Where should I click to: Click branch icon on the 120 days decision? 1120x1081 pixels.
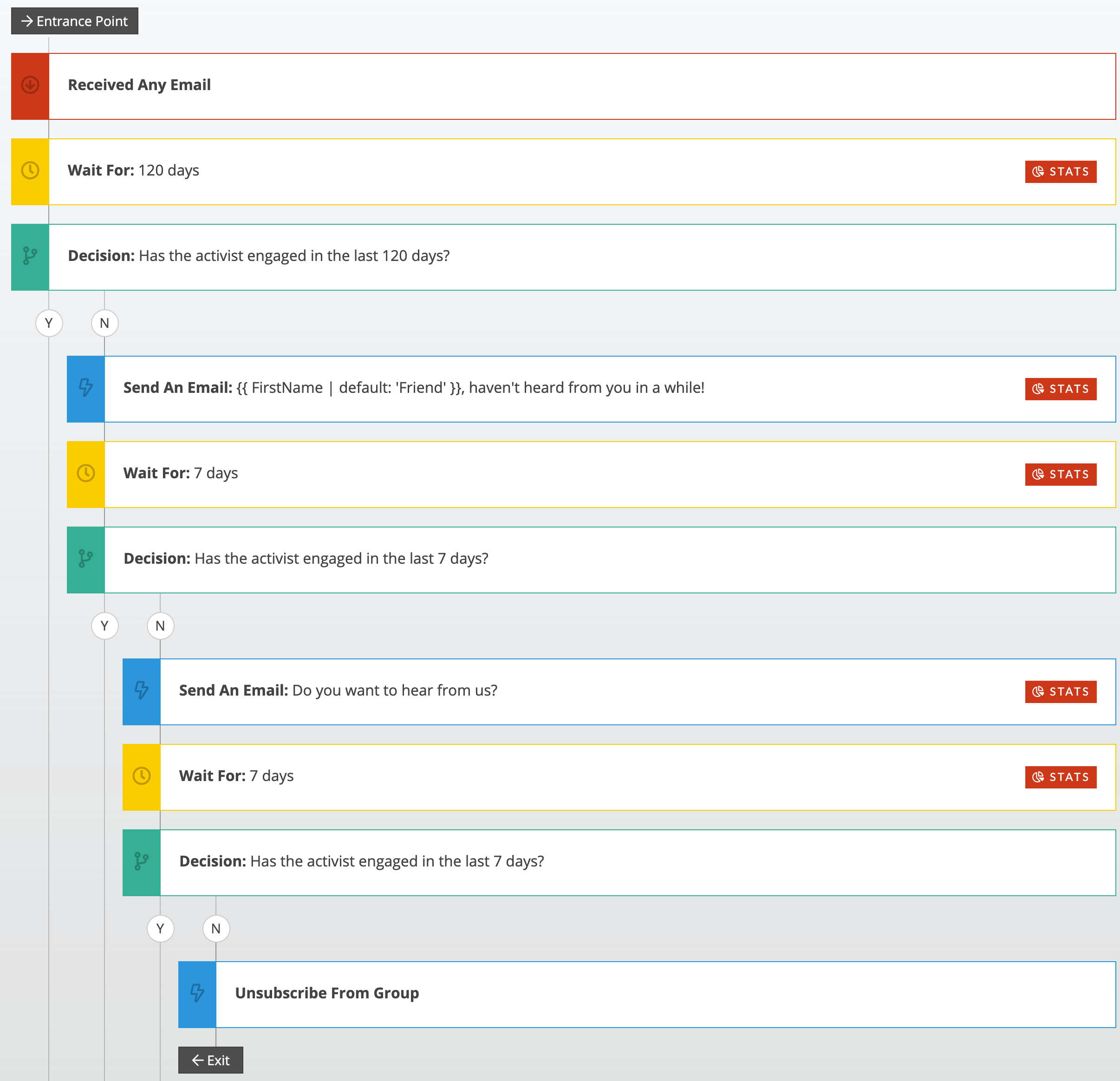30,256
